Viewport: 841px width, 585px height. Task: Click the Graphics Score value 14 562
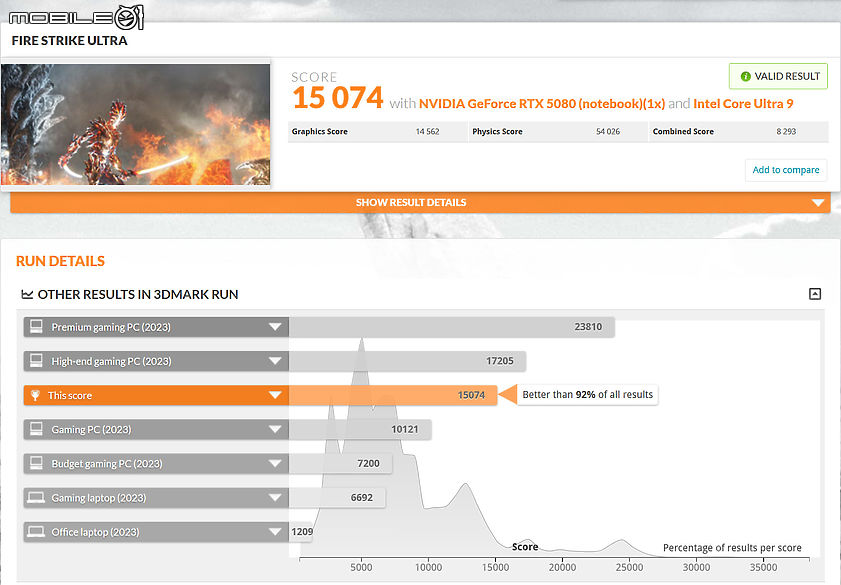(427, 131)
